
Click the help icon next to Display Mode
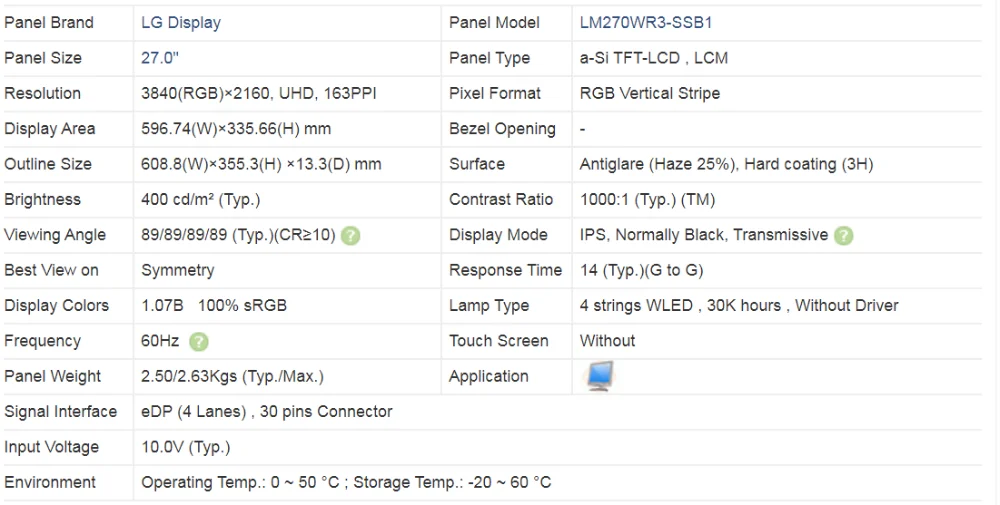click(844, 236)
